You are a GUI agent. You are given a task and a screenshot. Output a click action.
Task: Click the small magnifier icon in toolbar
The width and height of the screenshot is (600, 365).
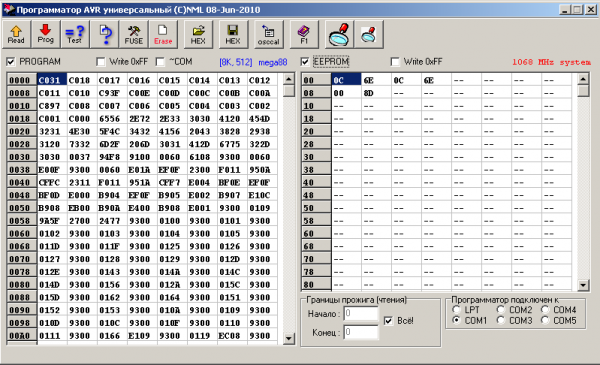(368, 34)
